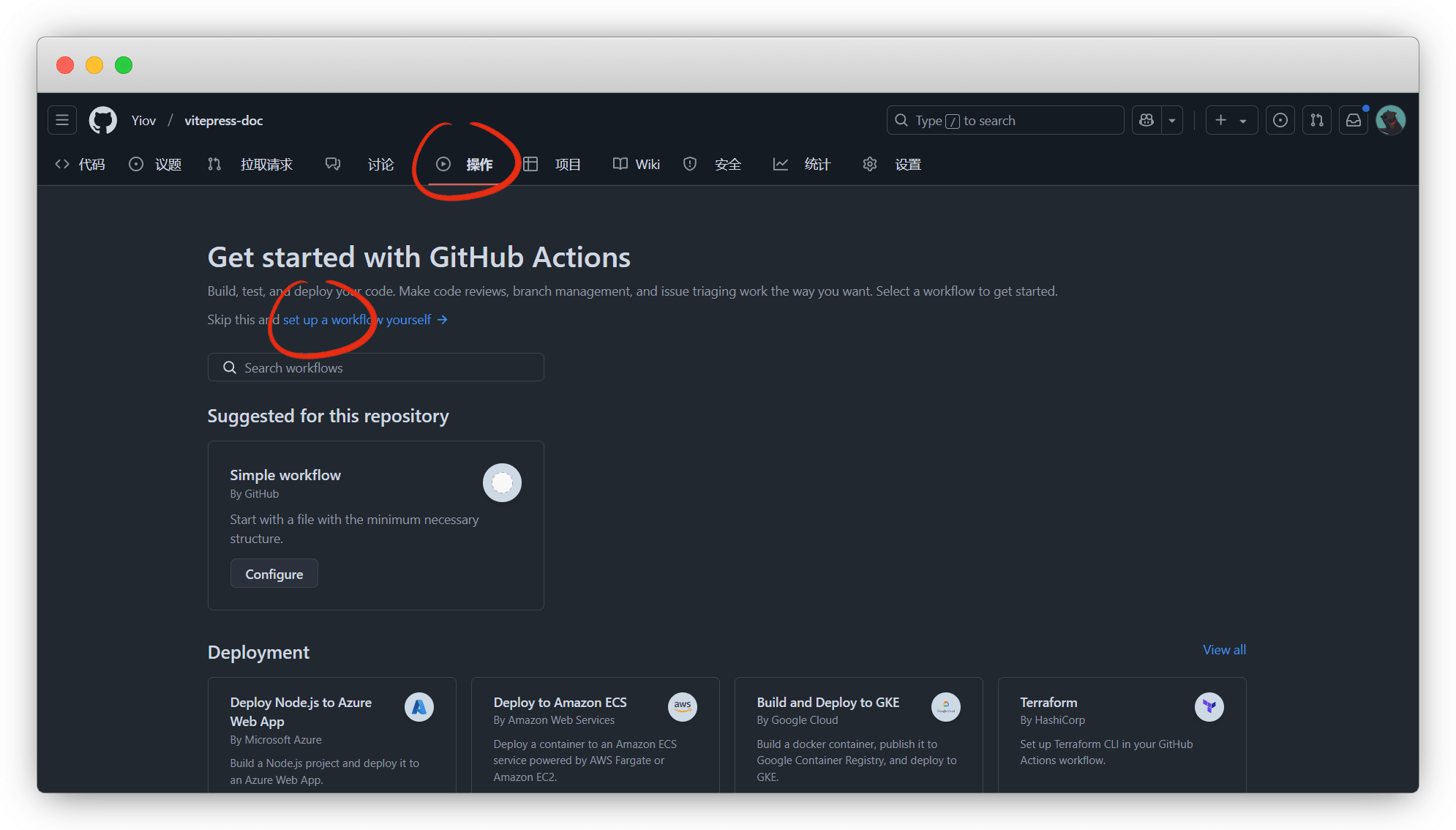The image size is (1456, 830).
Task: Open the Issues icon in the header
Action: click(x=1280, y=120)
